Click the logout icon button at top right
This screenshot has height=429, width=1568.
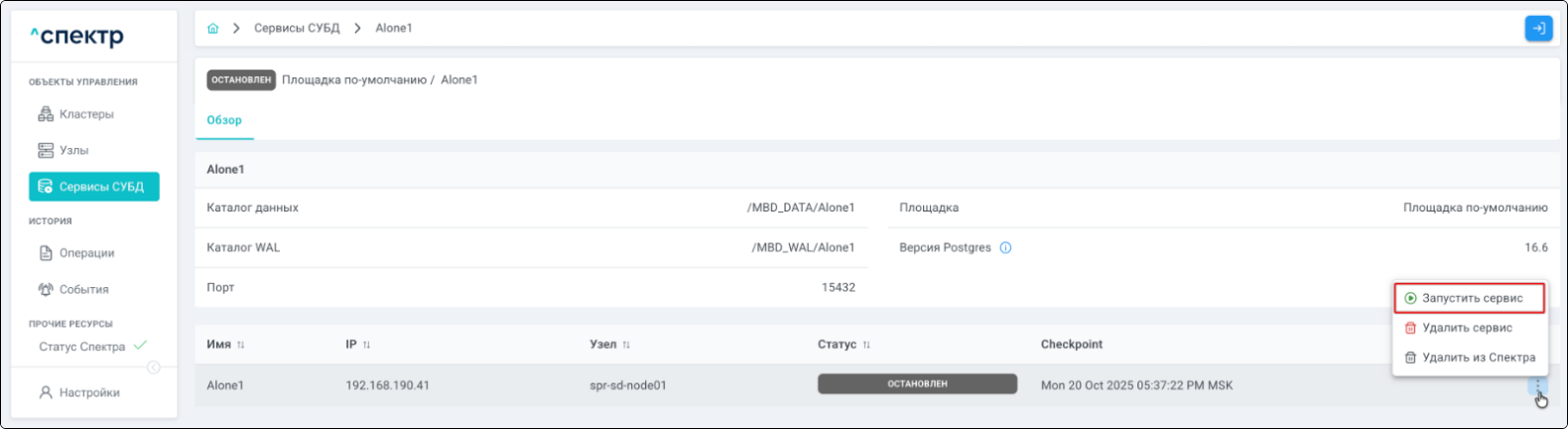(x=1537, y=29)
